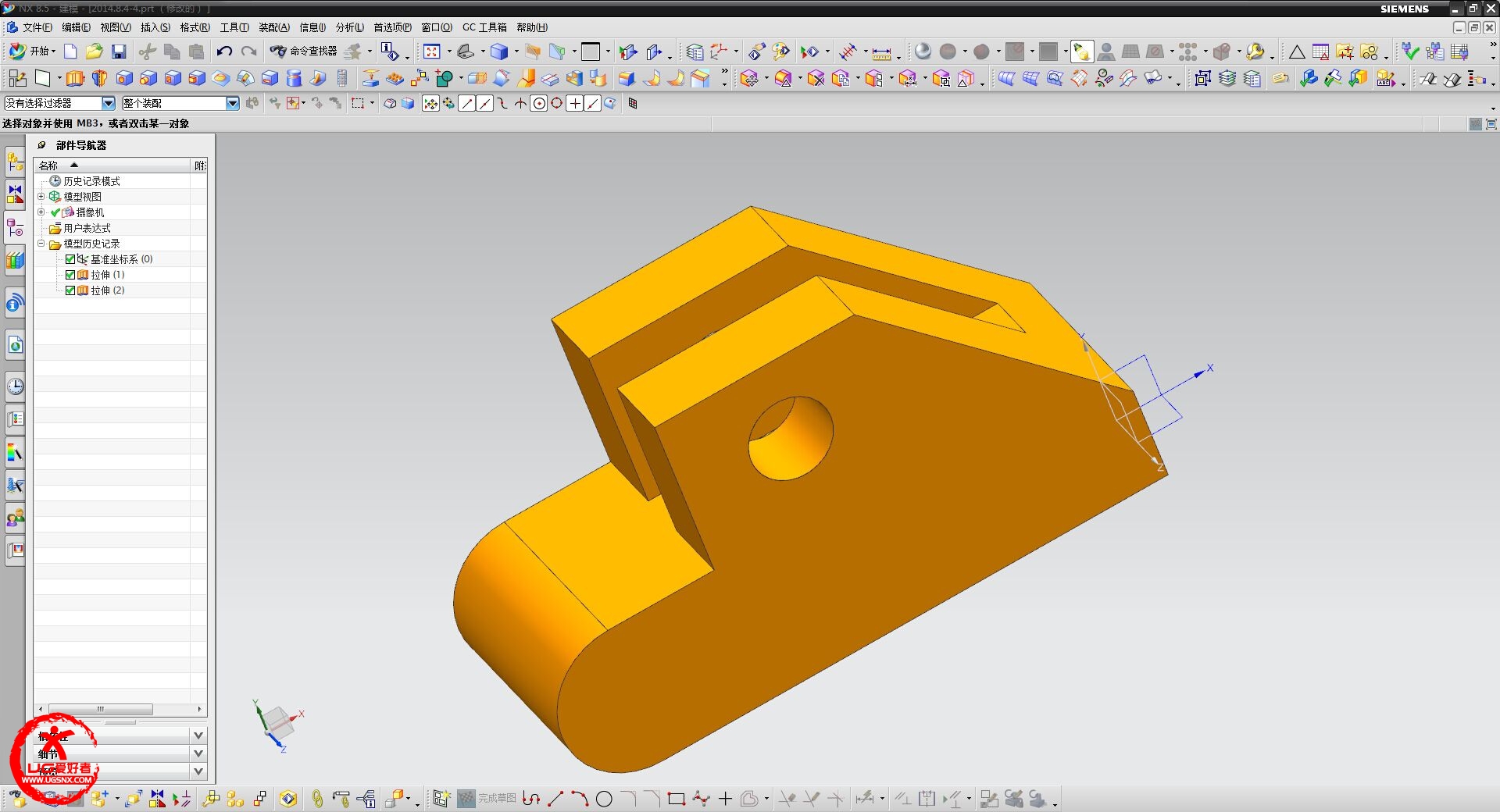Viewport: 1500px width, 812px height.
Task: Open the GC 工具箱 menu
Action: coord(484,27)
